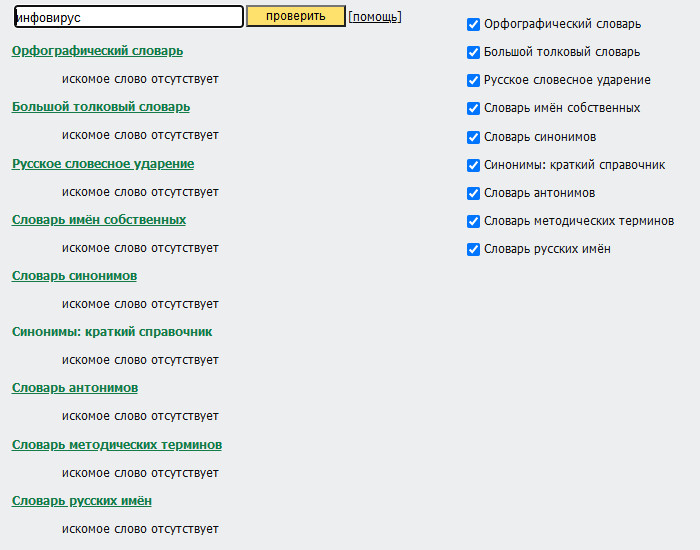Viewport: 700px width, 550px height.
Task: Click the yellow проверить button
Action: [x=296, y=16]
